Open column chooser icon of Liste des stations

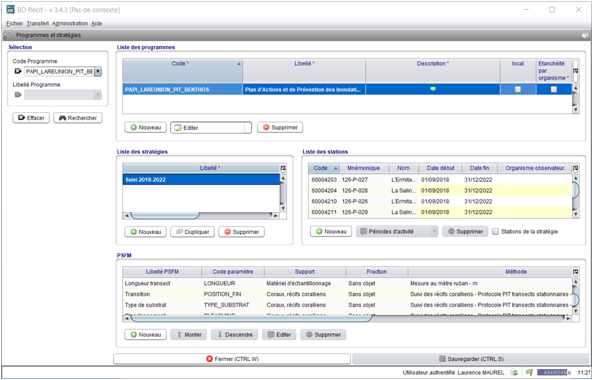pyautogui.click(x=576, y=168)
